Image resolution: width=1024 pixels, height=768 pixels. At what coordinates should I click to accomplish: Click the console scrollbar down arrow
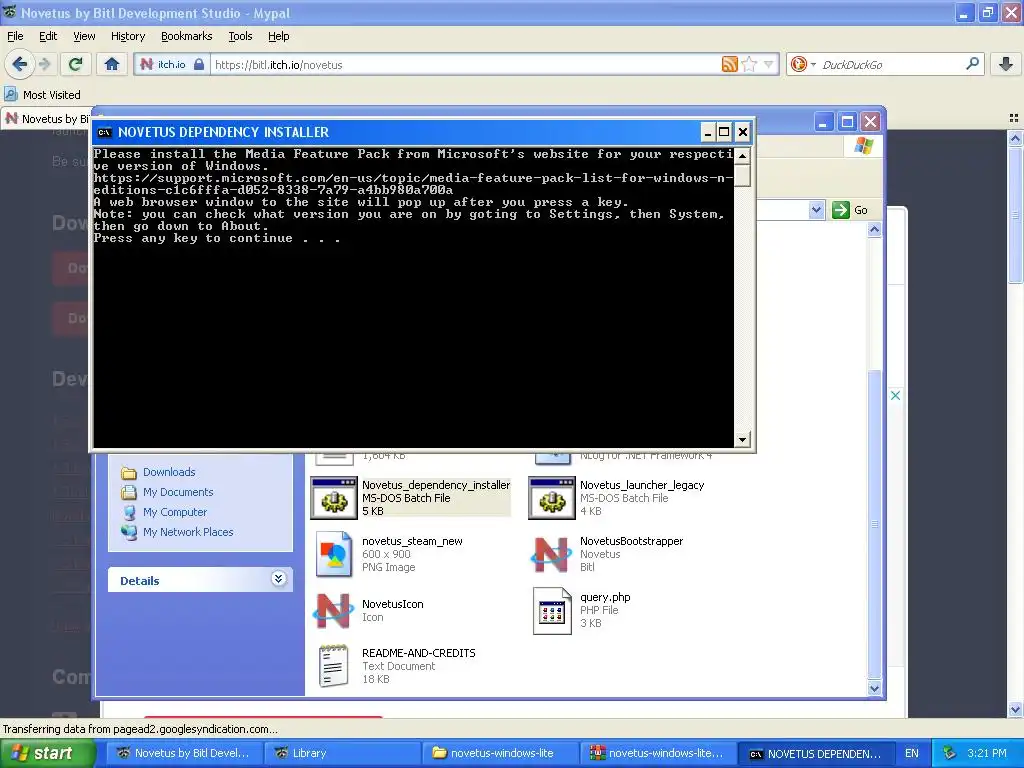click(x=742, y=440)
